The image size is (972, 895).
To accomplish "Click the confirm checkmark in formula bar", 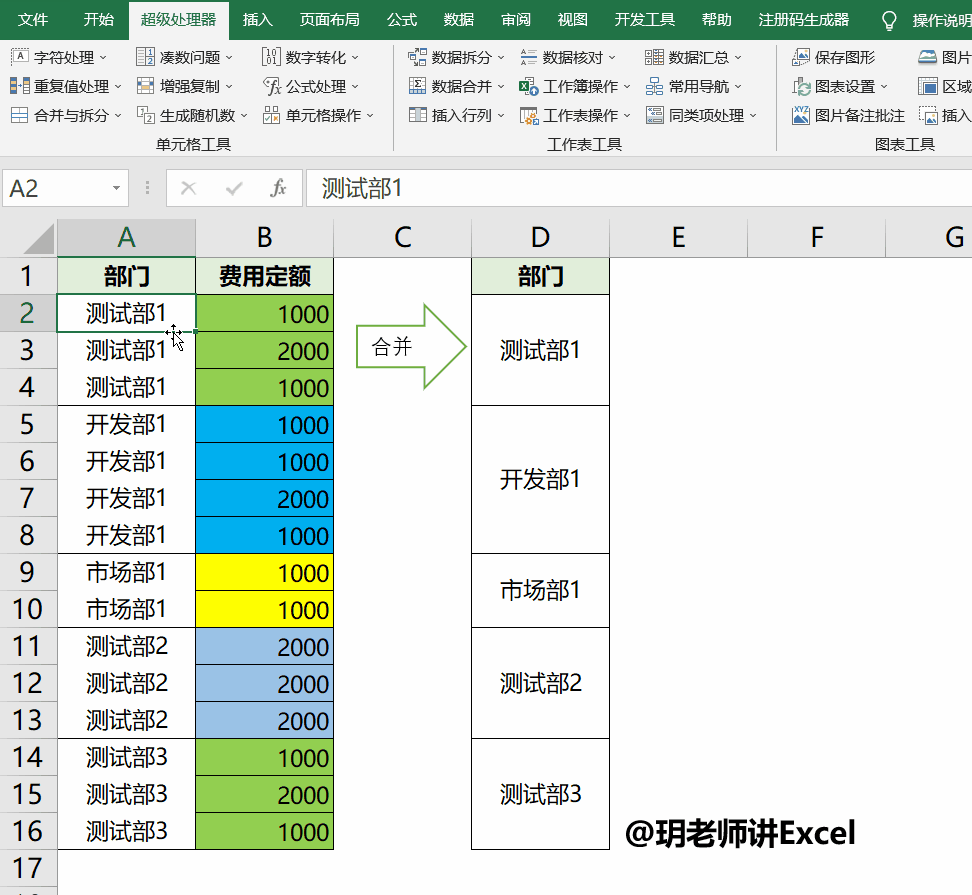I will coord(234,188).
